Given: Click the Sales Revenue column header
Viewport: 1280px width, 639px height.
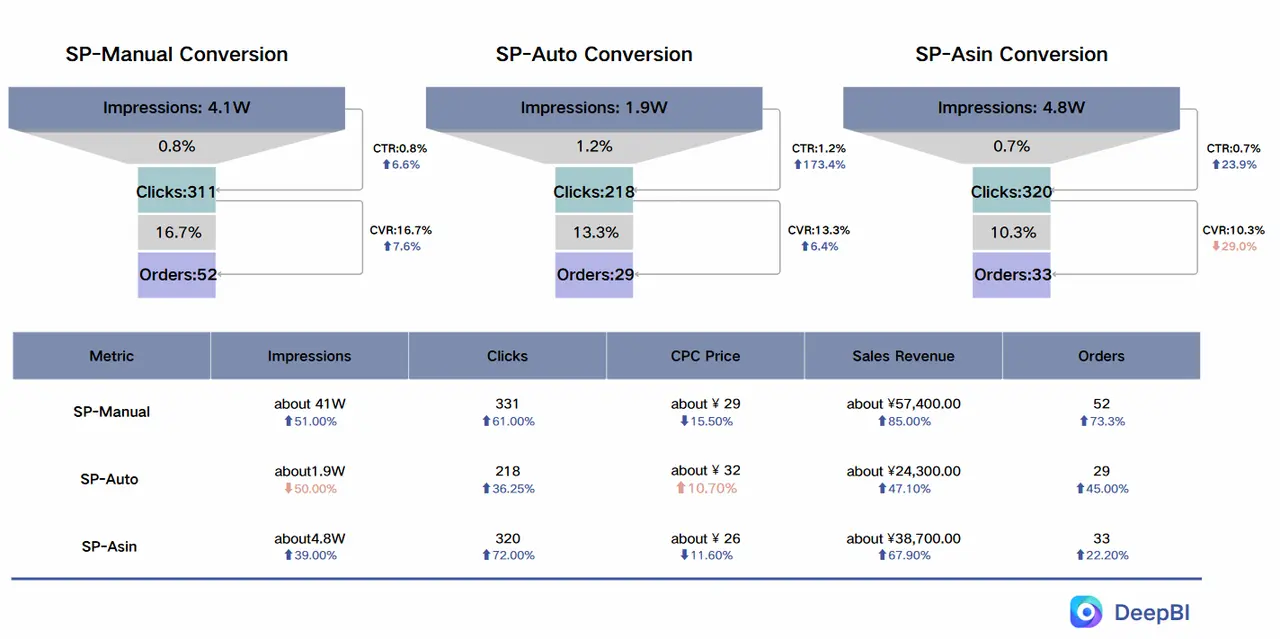Looking at the screenshot, I should (x=902, y=356).
